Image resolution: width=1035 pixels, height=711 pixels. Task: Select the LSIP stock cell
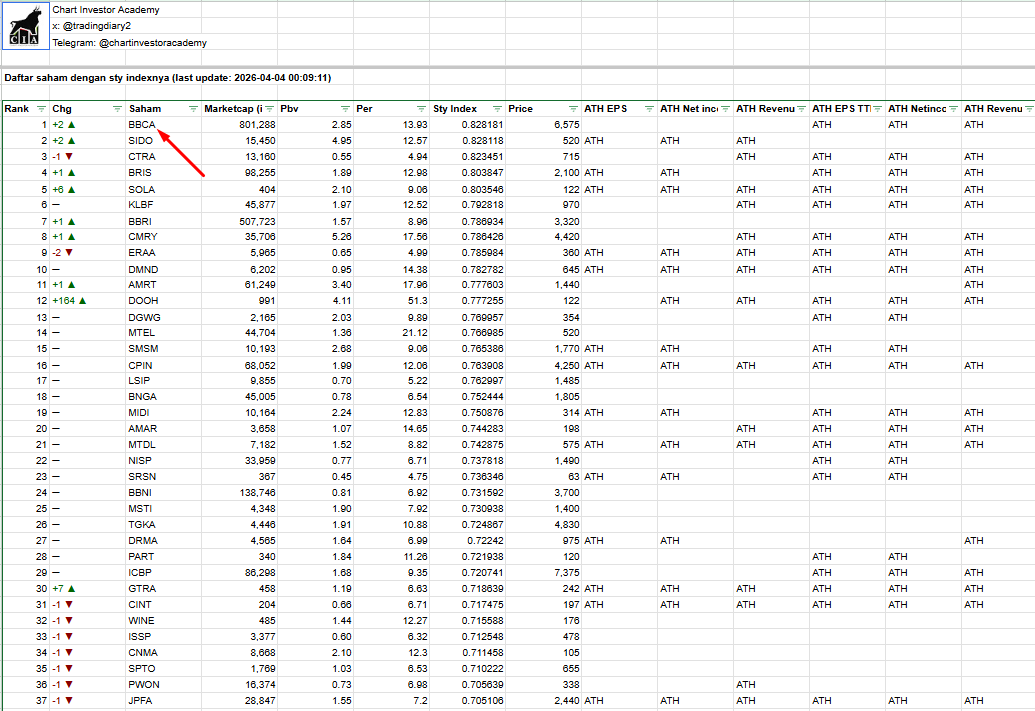(164, 380)
